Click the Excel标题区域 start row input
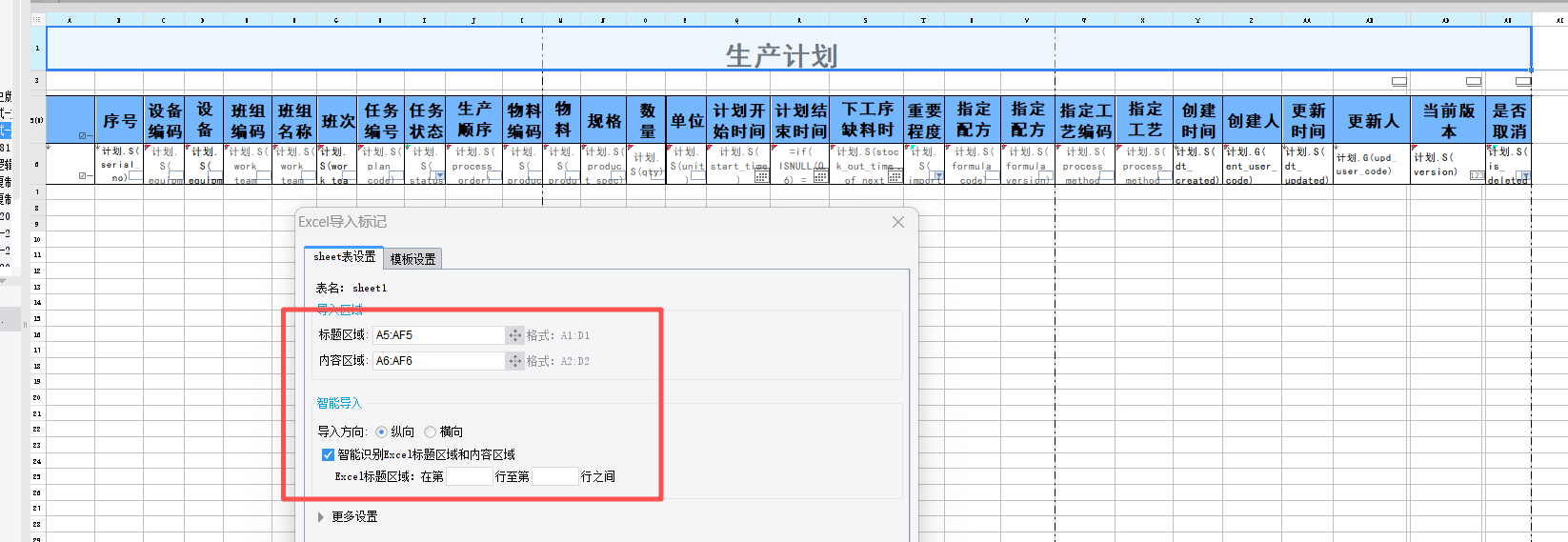1568x542 pixels. (x=470, y=476)
